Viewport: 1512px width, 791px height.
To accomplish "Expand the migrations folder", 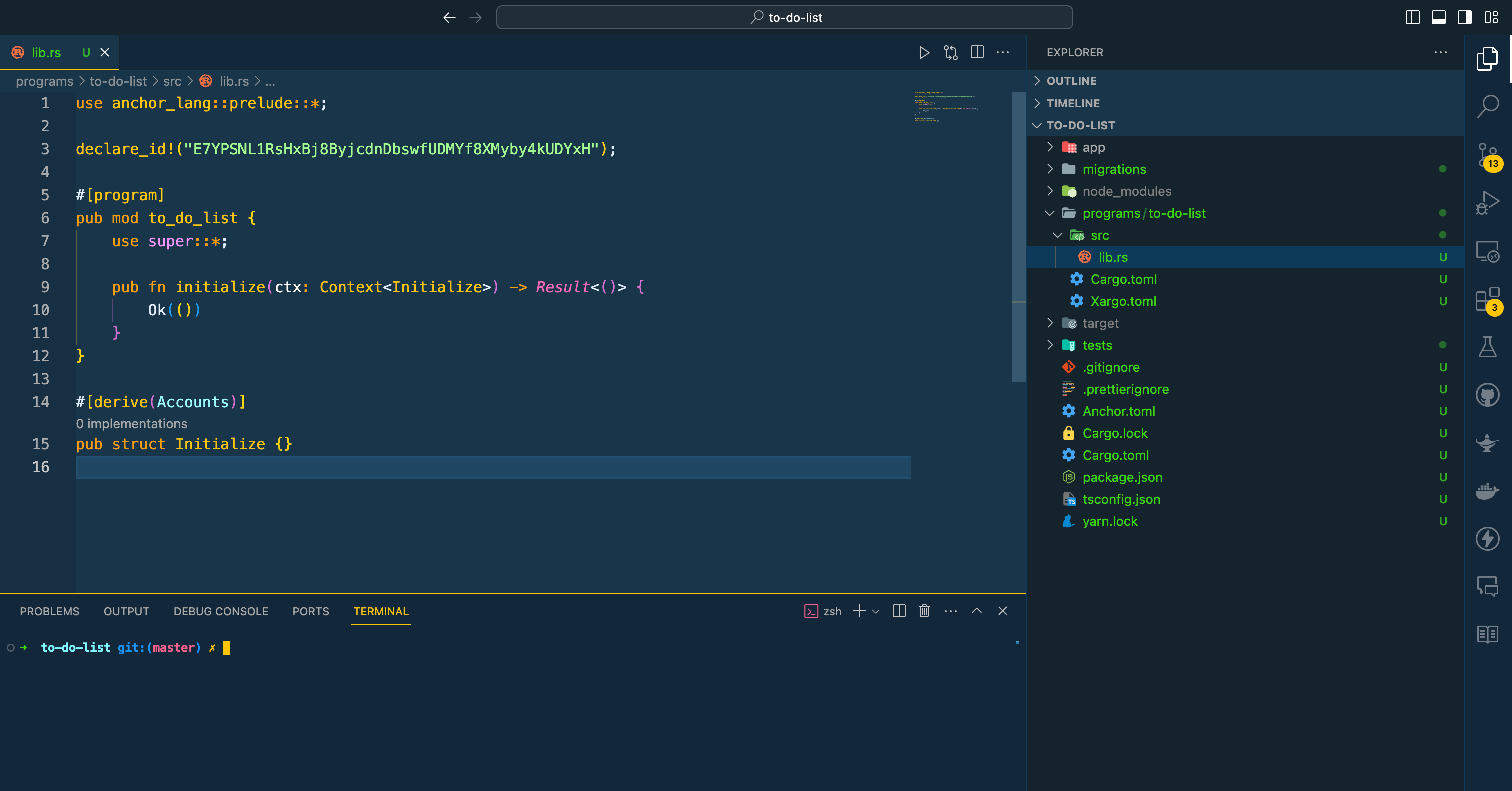I will (x=1114, y=169).
